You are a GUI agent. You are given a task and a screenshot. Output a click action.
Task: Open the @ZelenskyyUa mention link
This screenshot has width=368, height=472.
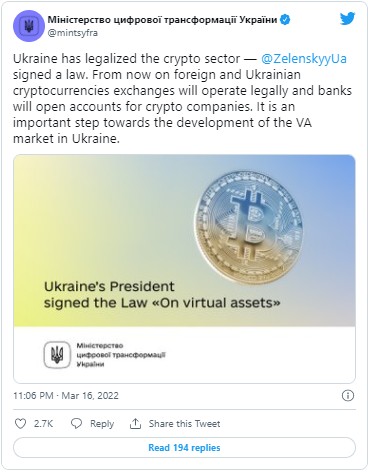pos(304,59)
